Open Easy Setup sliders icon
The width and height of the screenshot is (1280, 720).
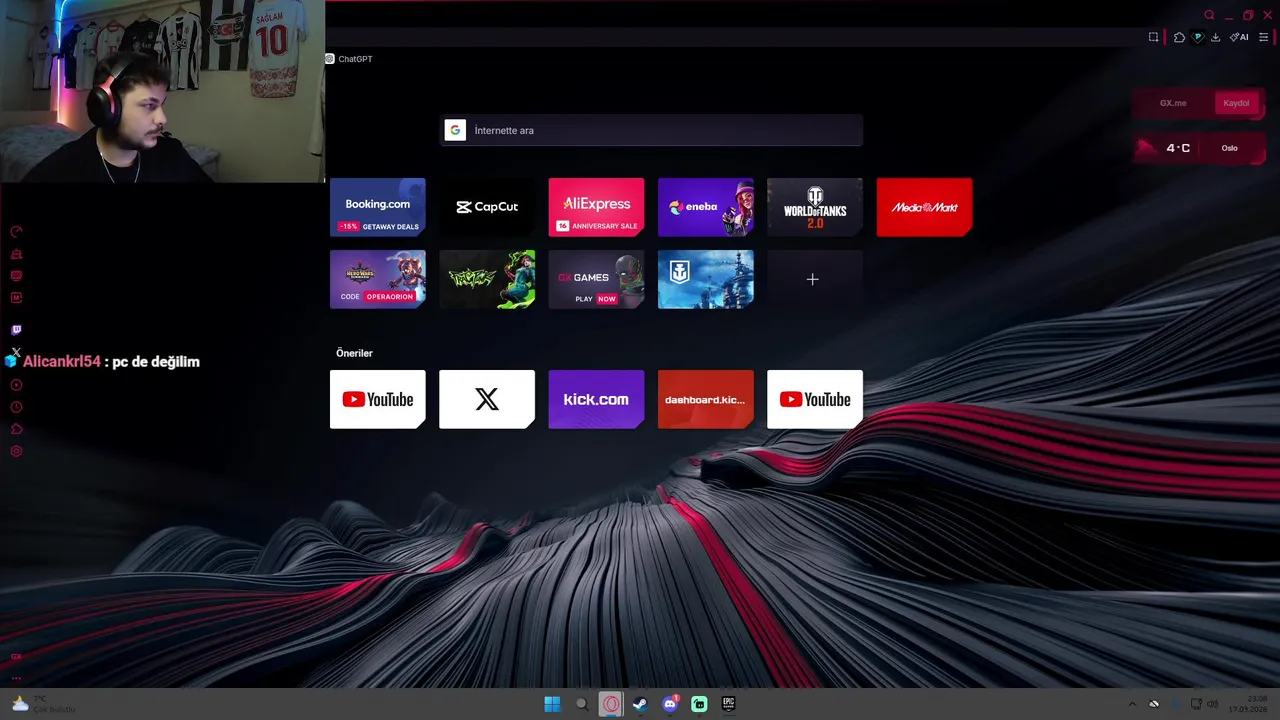(x=1263, y=37)
